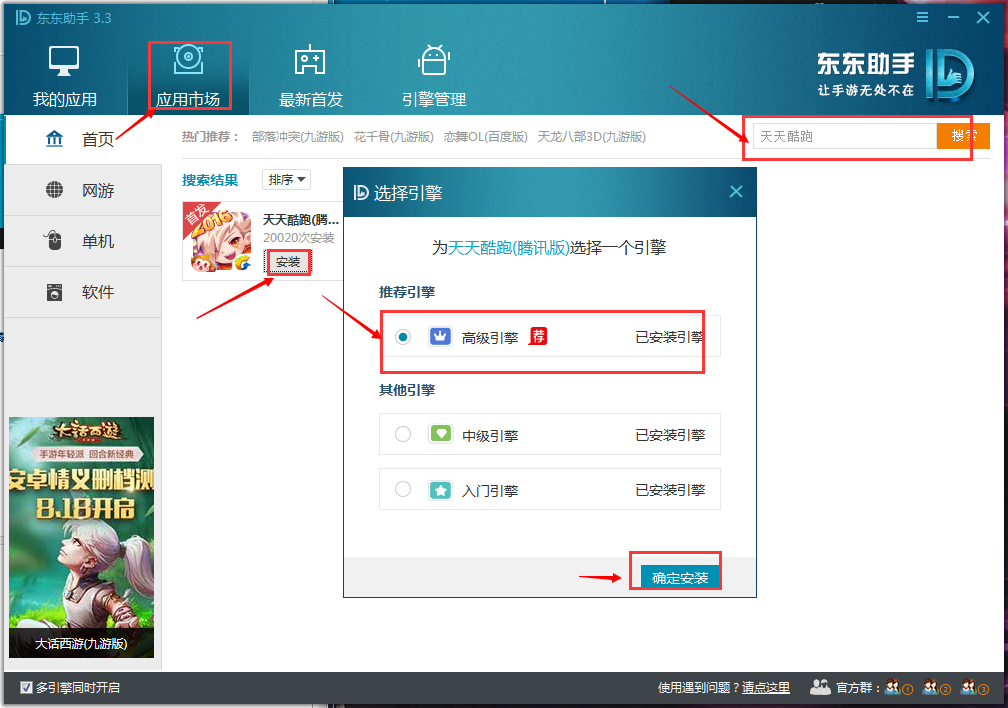Click 已安装引擎 text in 中级引擎 row
Image resolution: width=1008 pixels, height=708 pixels.
[x=670, y=435]
